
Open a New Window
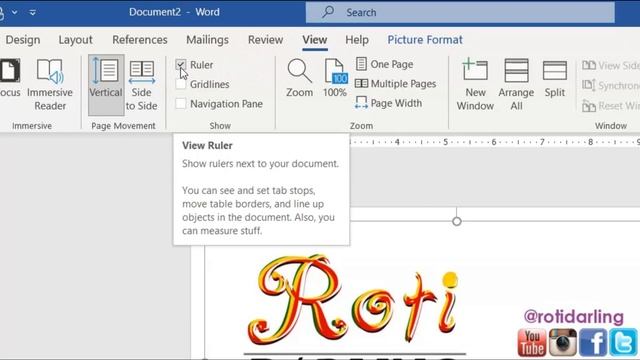(x=475, y=85)
